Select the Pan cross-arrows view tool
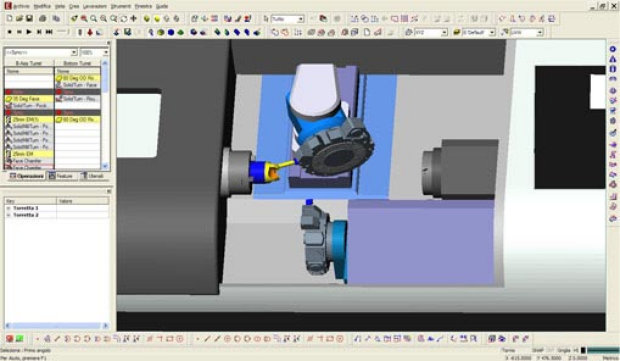The width and height of the screenshot is (620, 361). tap(134, 19)
